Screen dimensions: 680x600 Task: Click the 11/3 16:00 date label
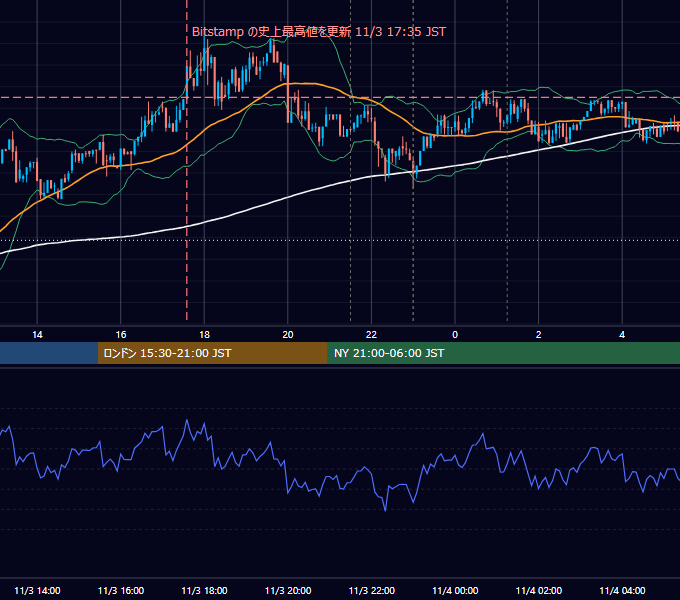pyautogui.click(x=121, y=590)
